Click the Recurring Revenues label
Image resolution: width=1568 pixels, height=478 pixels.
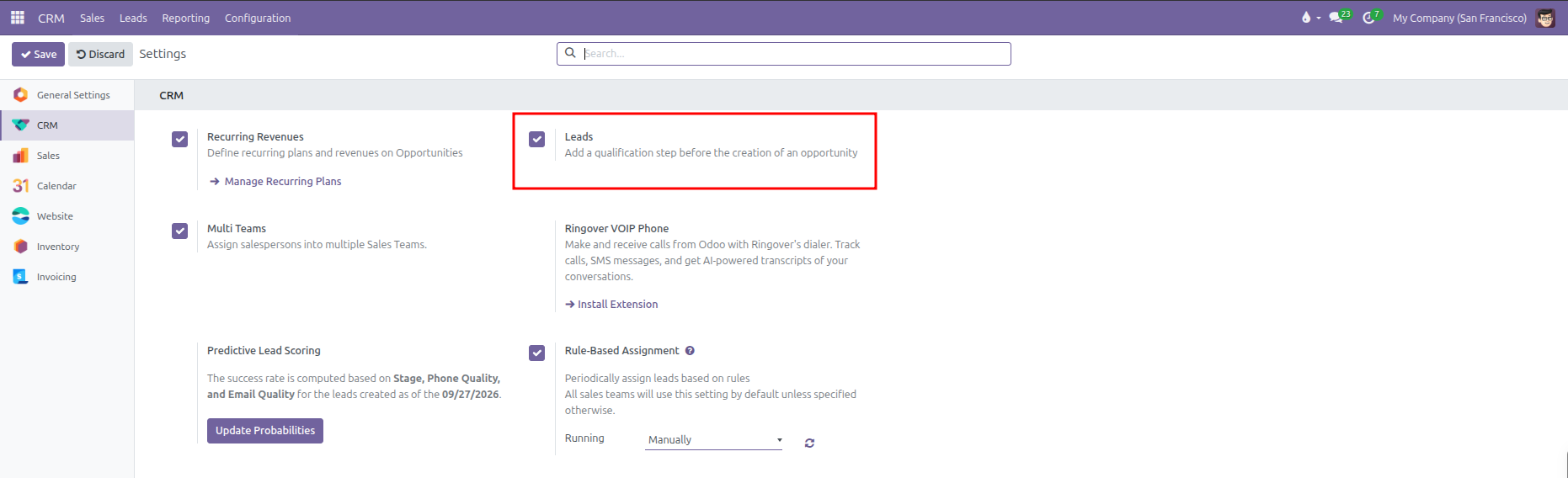point(255,136)
